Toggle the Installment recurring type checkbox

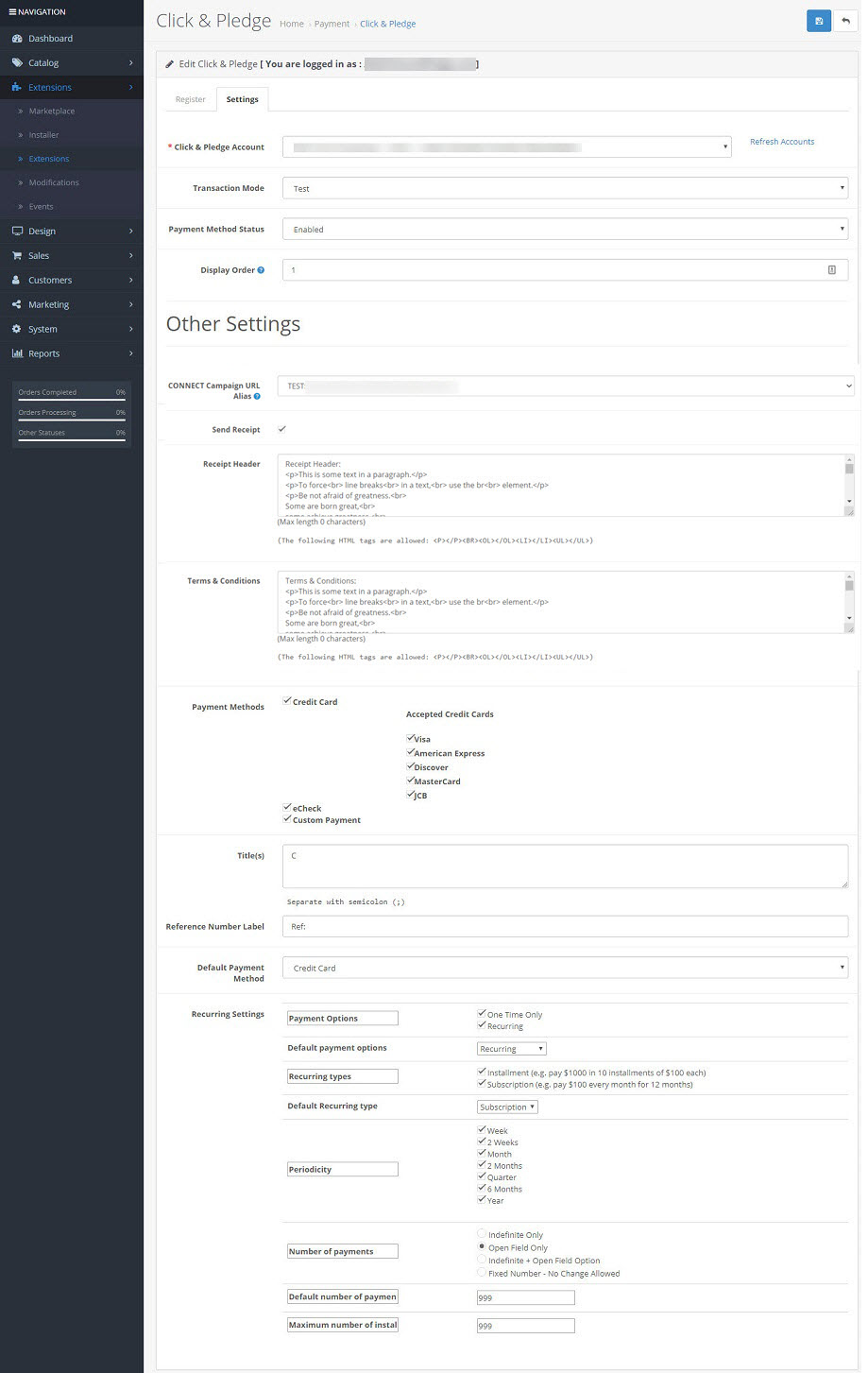(x=482, y=1073)
